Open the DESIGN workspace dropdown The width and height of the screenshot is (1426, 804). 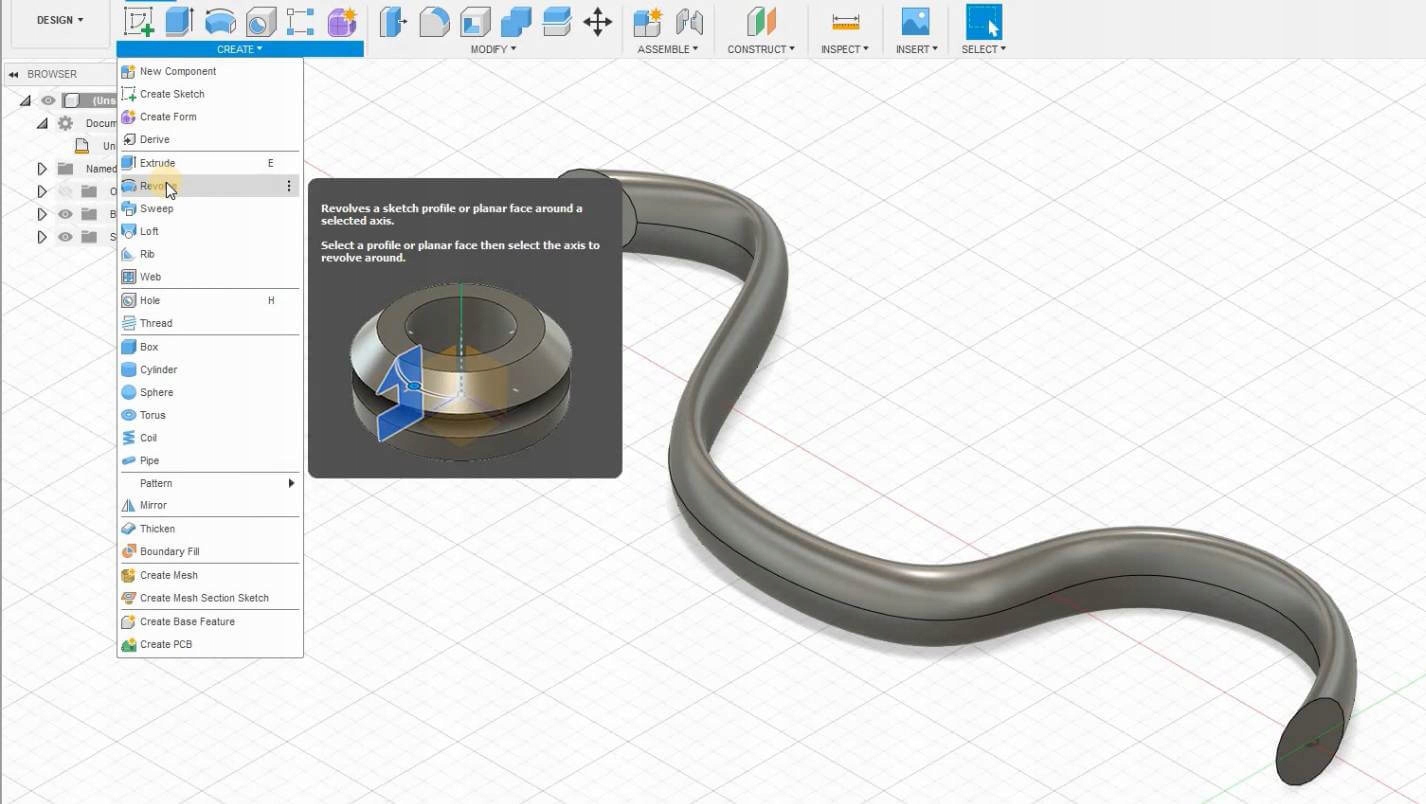click(x=60, y=20)
